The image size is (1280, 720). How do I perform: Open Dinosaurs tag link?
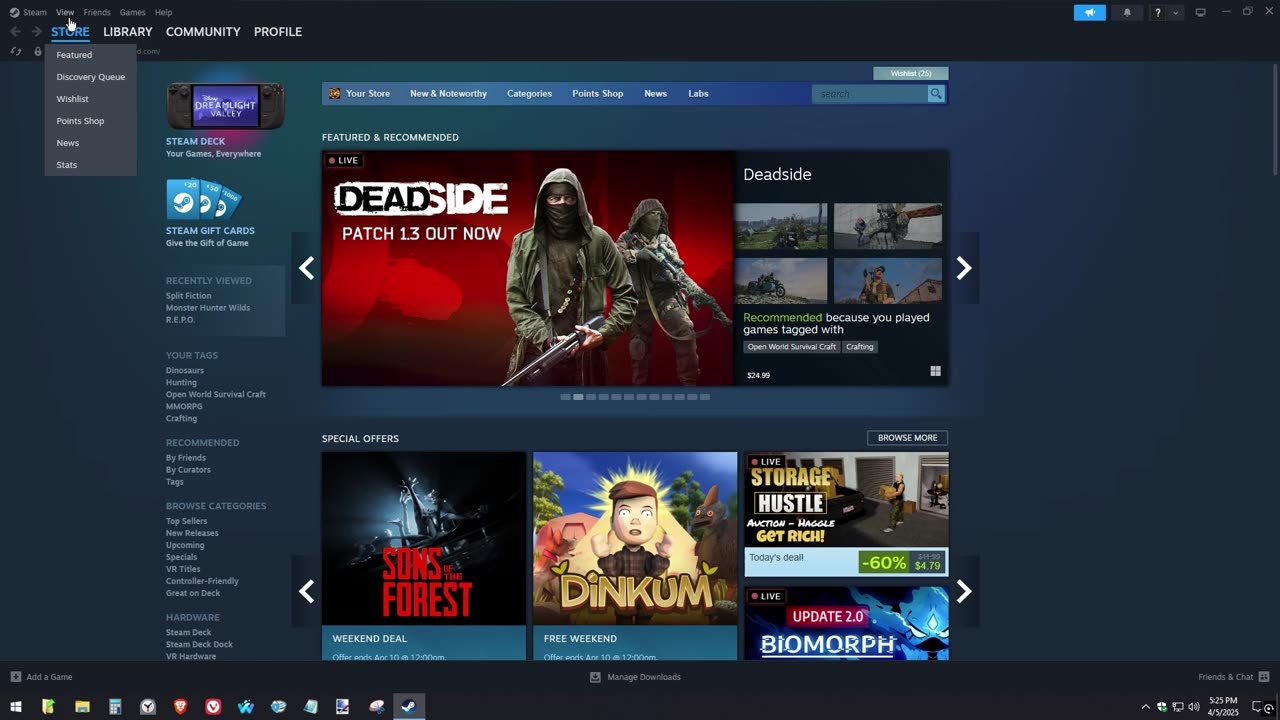[185, 370]
